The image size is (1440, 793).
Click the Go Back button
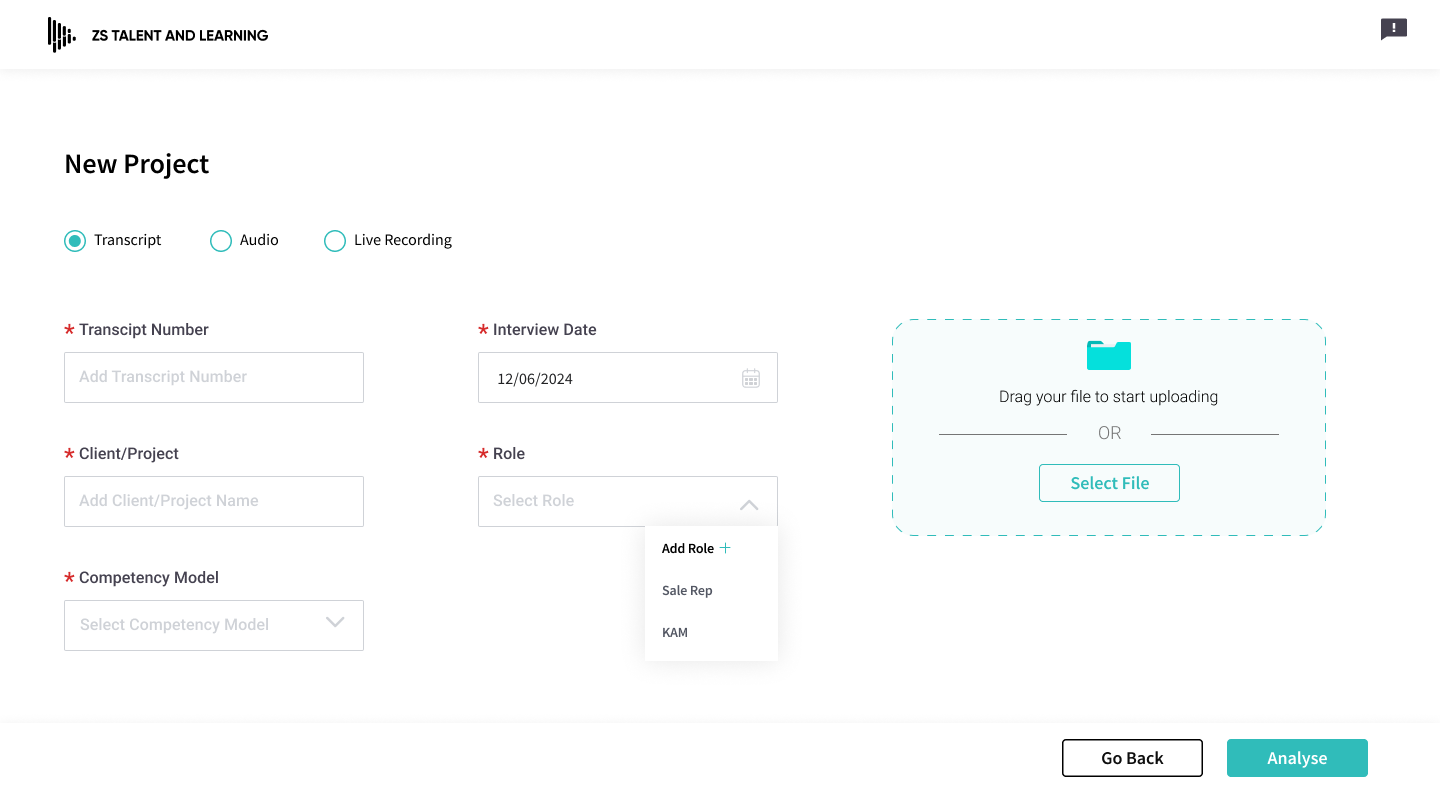click(1132, 758)
